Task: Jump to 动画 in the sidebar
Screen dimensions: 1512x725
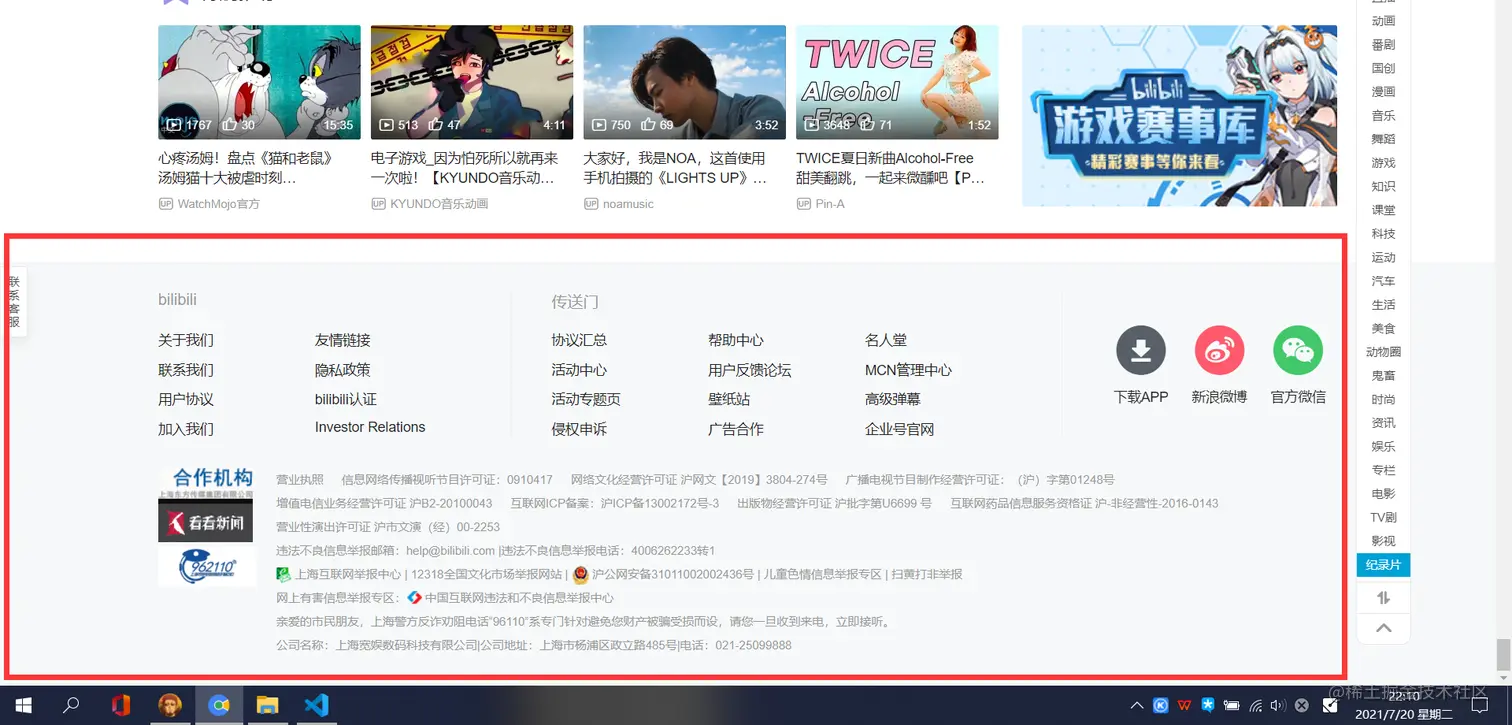Action: point(1383,21)
